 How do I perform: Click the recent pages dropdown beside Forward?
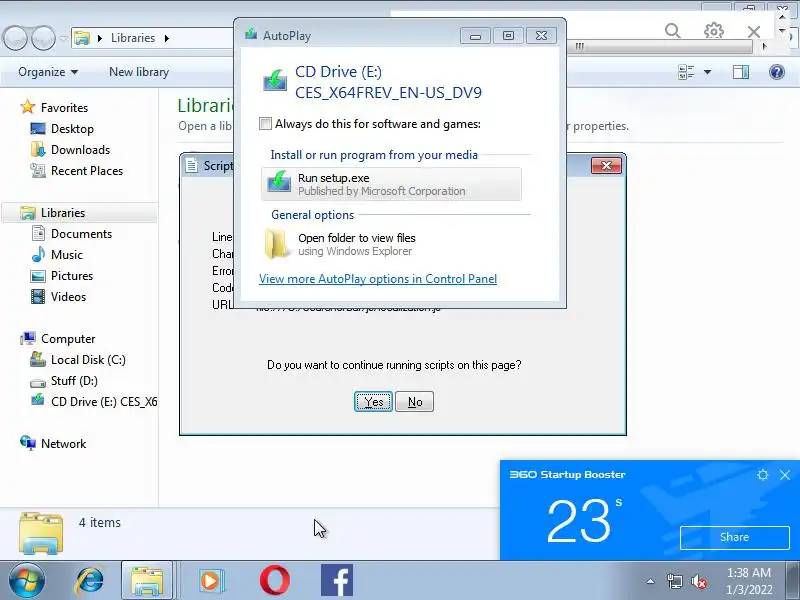(x=64, y=38)
